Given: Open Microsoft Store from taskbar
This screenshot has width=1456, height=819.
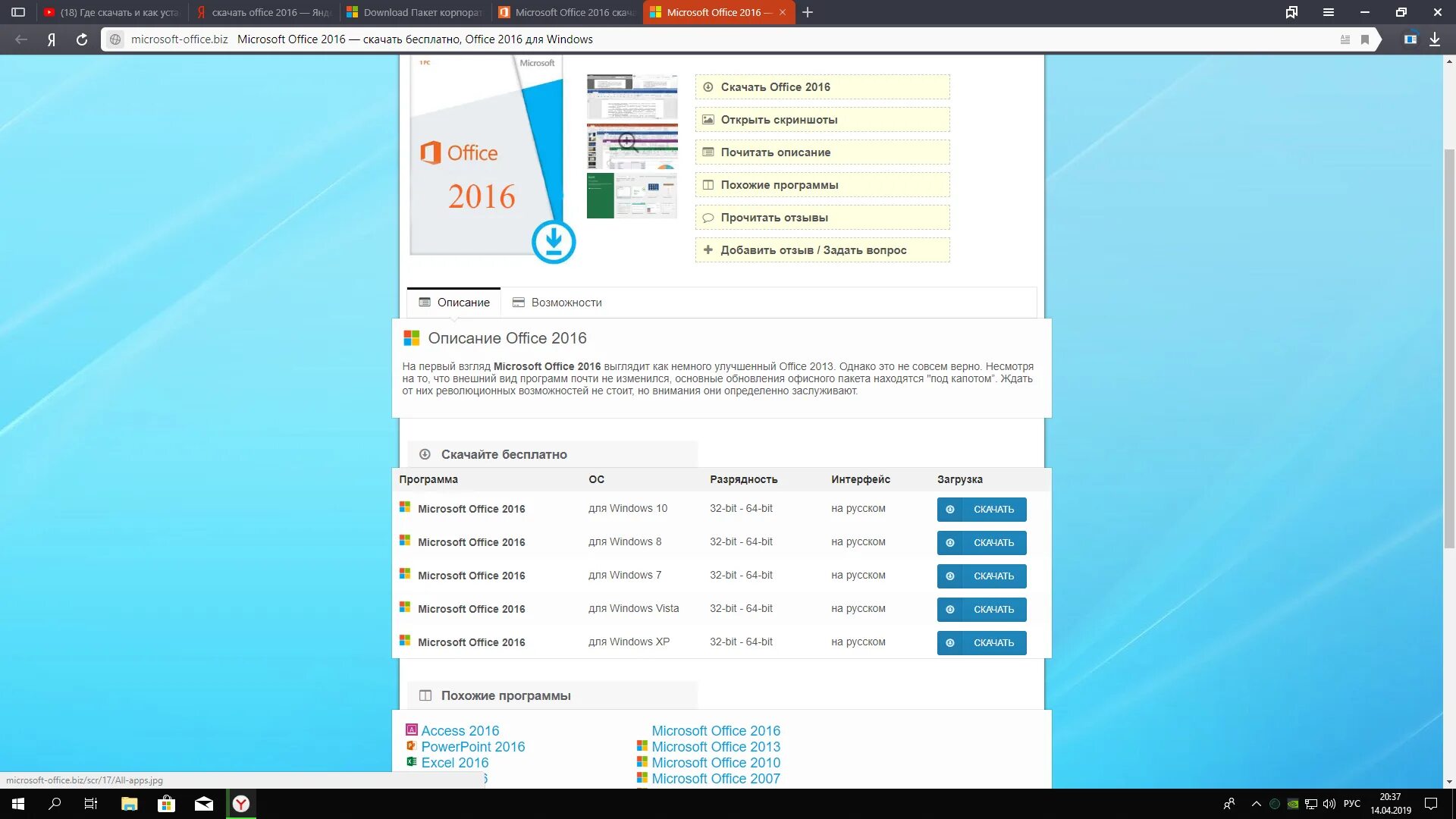Looking at the screenshot, I should click(166, 804).
